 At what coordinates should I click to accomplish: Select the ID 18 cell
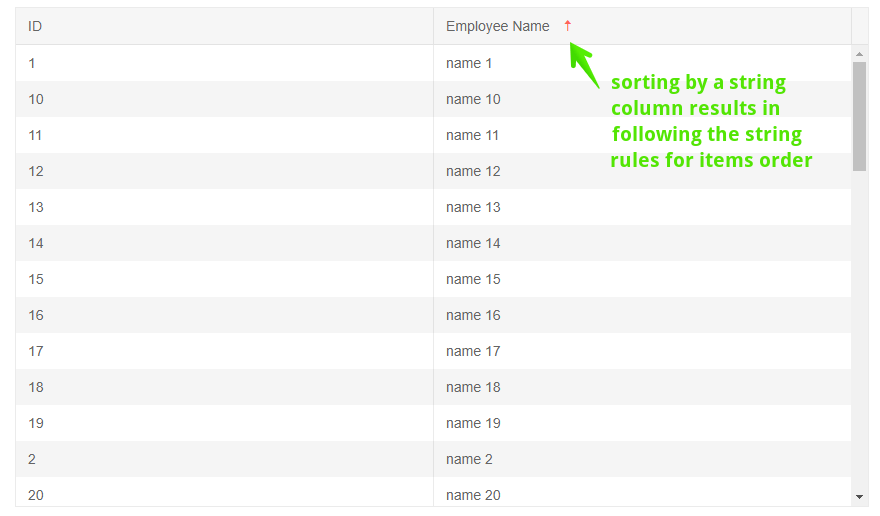36,387
